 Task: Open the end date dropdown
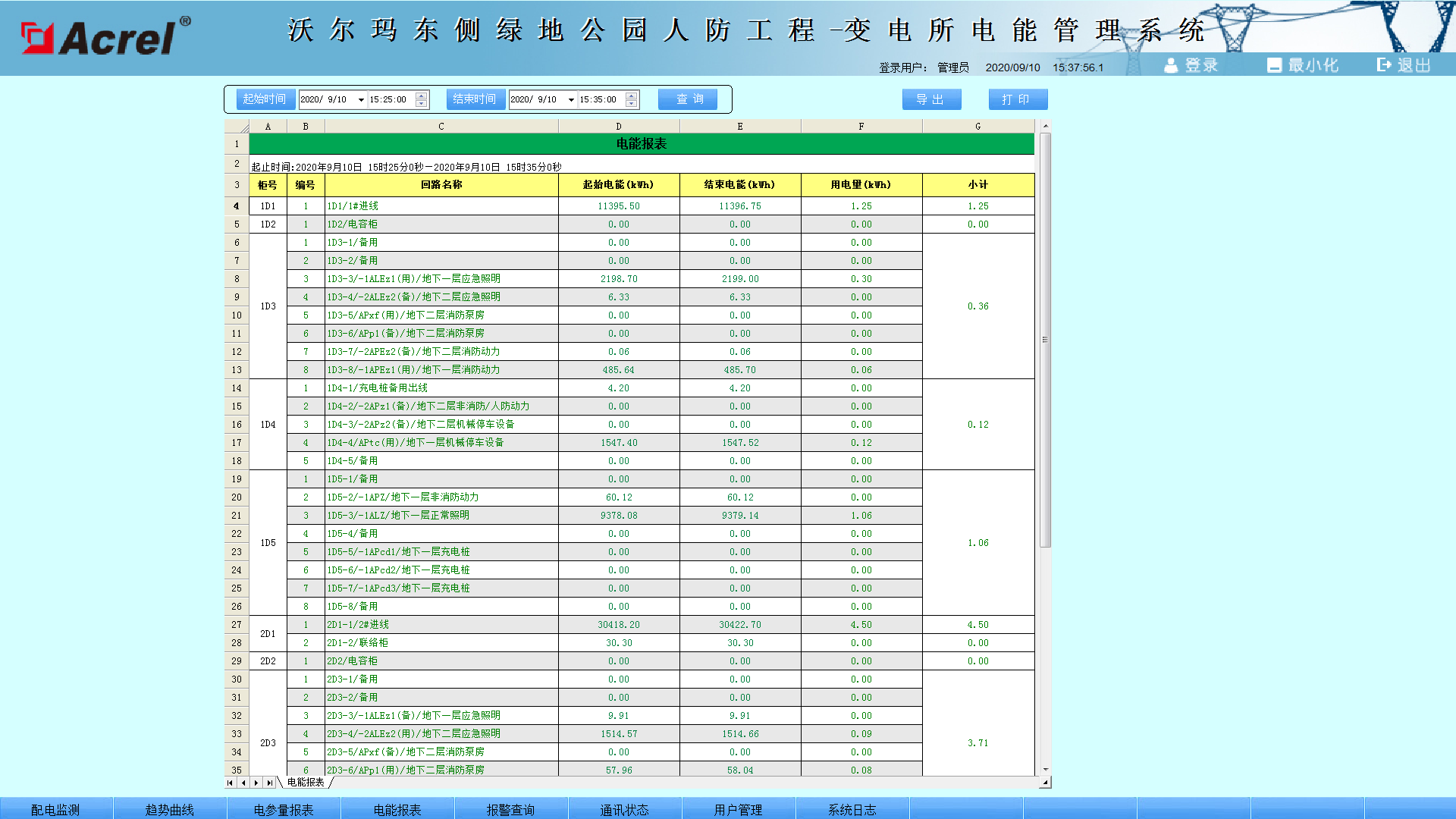click(572, 99)
